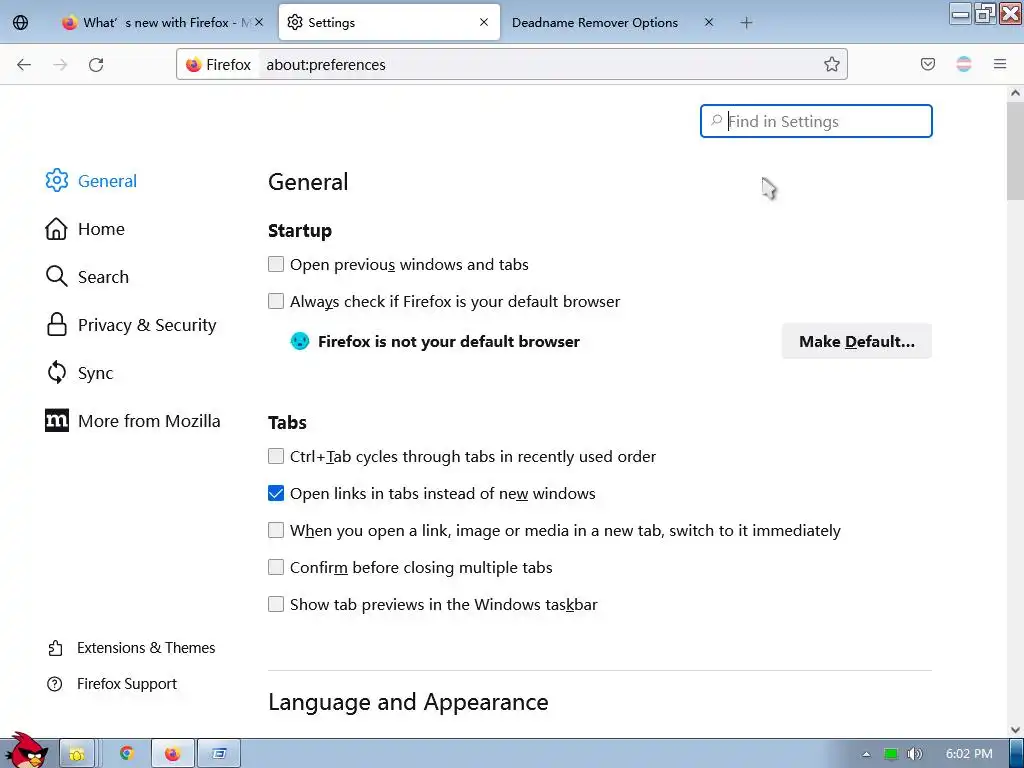The width and height of the screenshot is (1024, 768).
Task: Go back using the back arrow
Action: [x=24, y=64]
